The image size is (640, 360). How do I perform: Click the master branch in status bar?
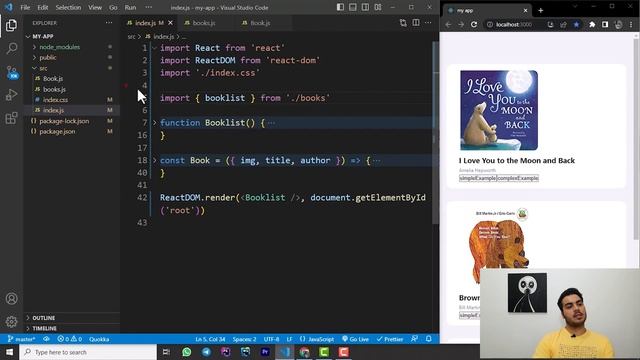click(22, 339)
